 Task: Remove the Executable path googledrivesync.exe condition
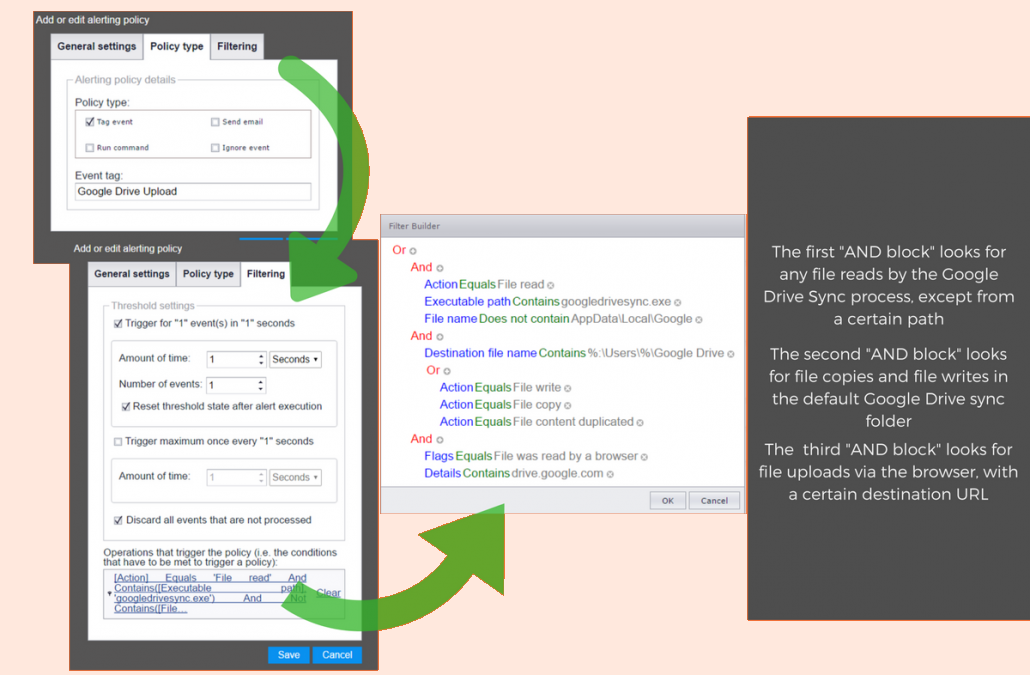click(x=677, y=303)
